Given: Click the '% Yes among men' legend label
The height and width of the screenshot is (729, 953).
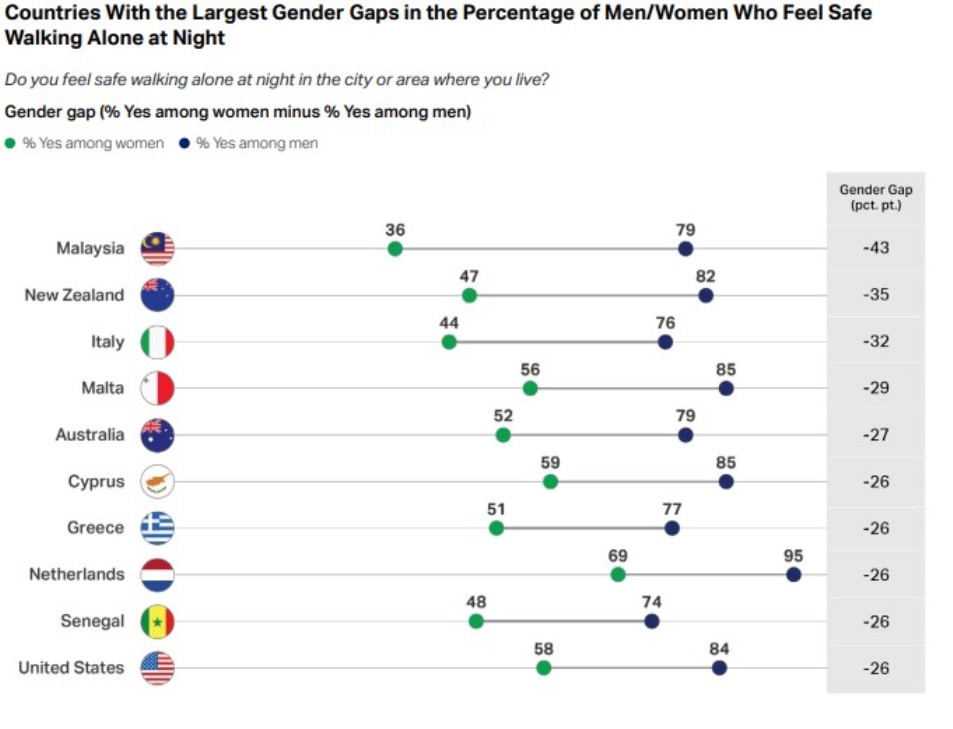Looking at the screenshot, I should click(x=257, y=143).
